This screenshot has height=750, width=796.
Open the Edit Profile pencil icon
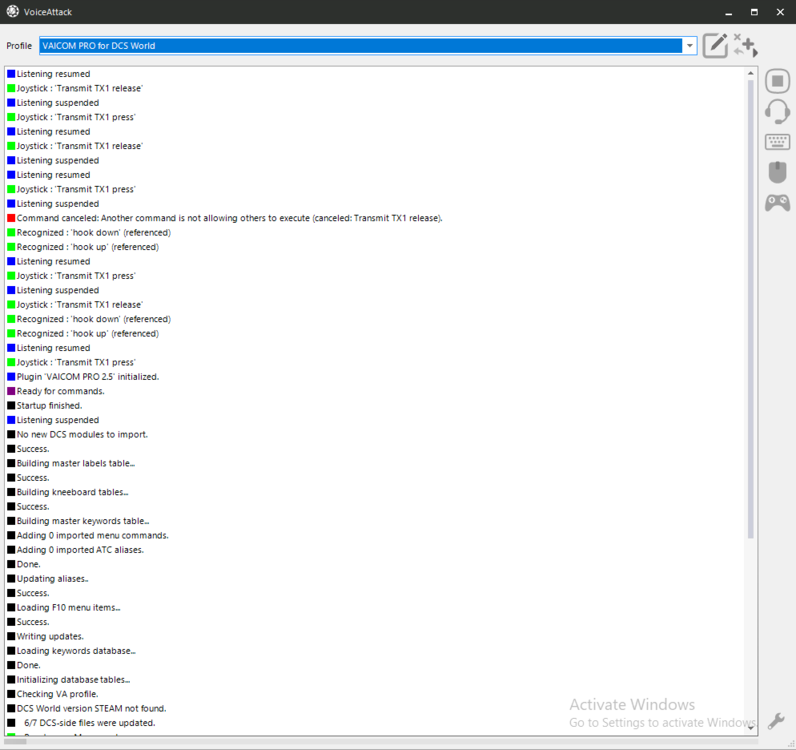pyautogui.click(x=715, y=46)
